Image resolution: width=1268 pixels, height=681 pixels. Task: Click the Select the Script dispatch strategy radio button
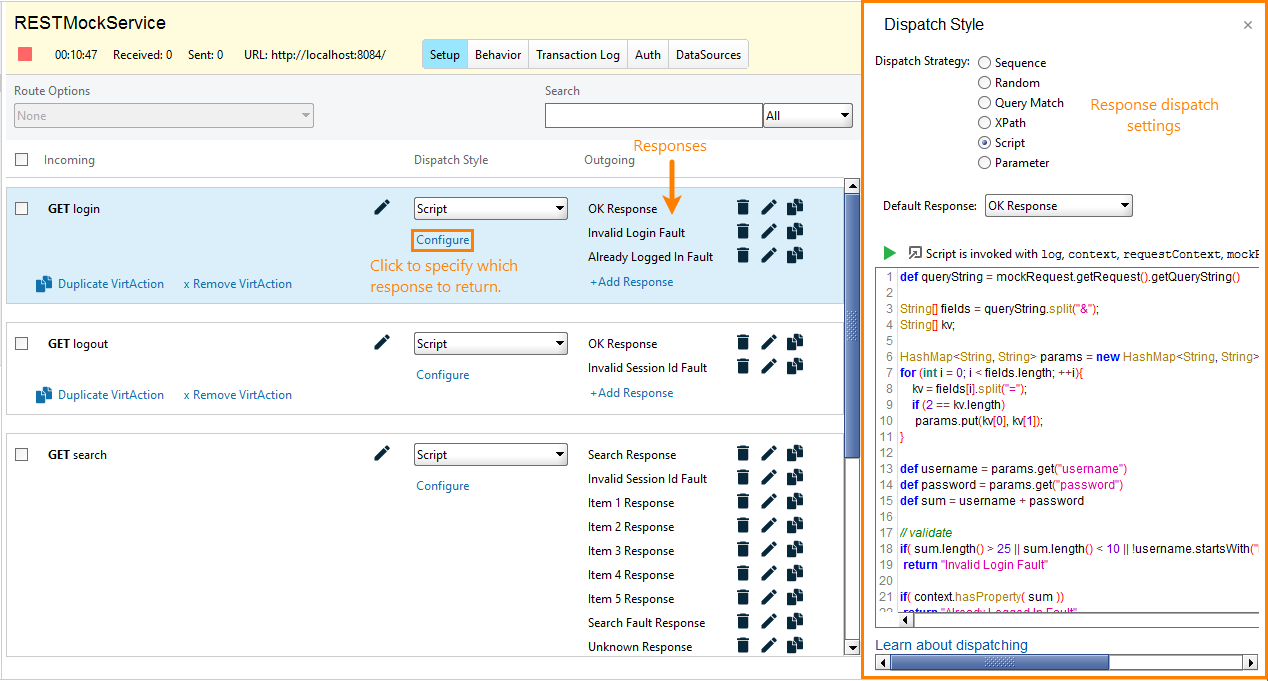985,143
